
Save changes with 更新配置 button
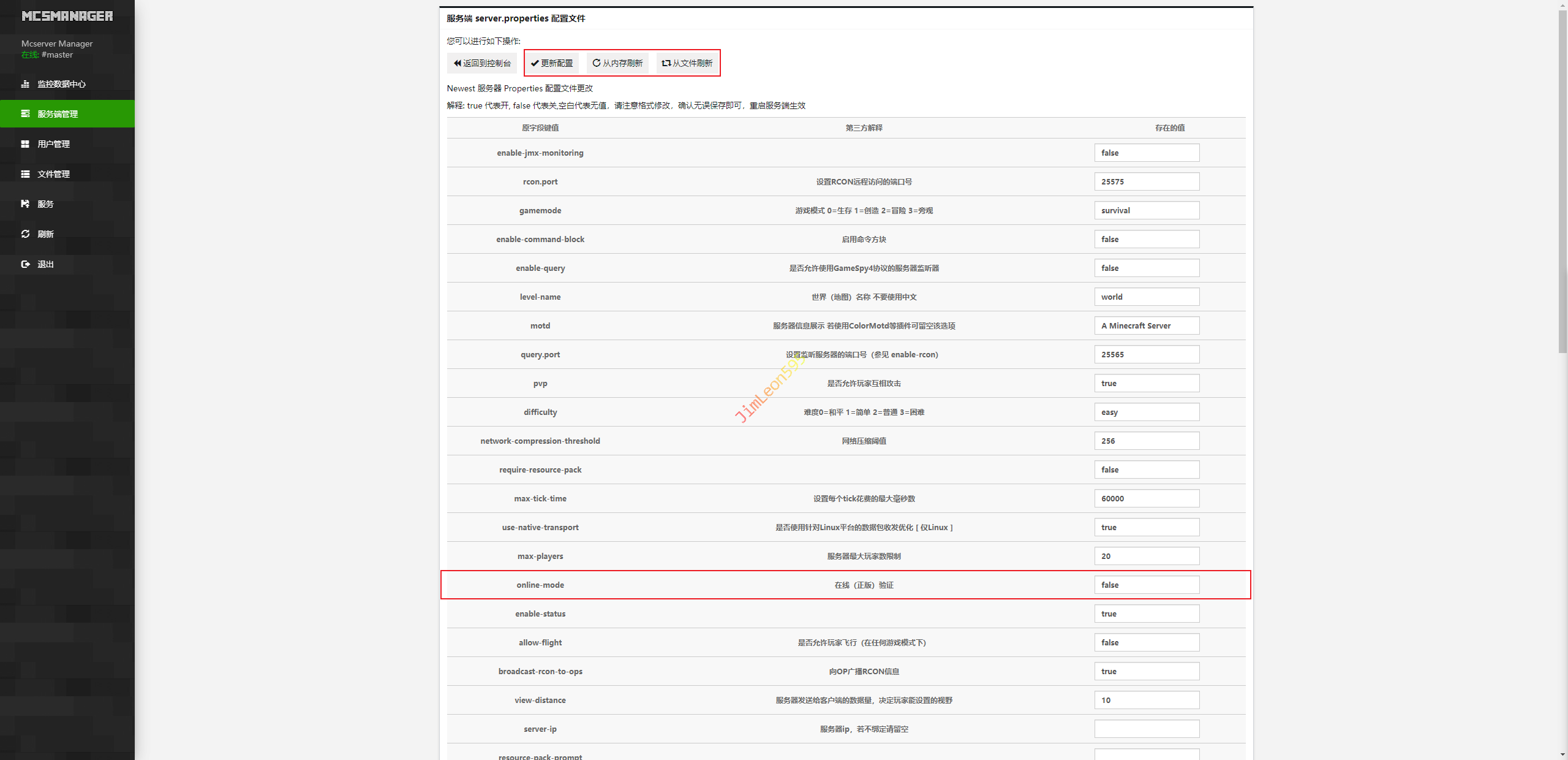tap(552, 63)
